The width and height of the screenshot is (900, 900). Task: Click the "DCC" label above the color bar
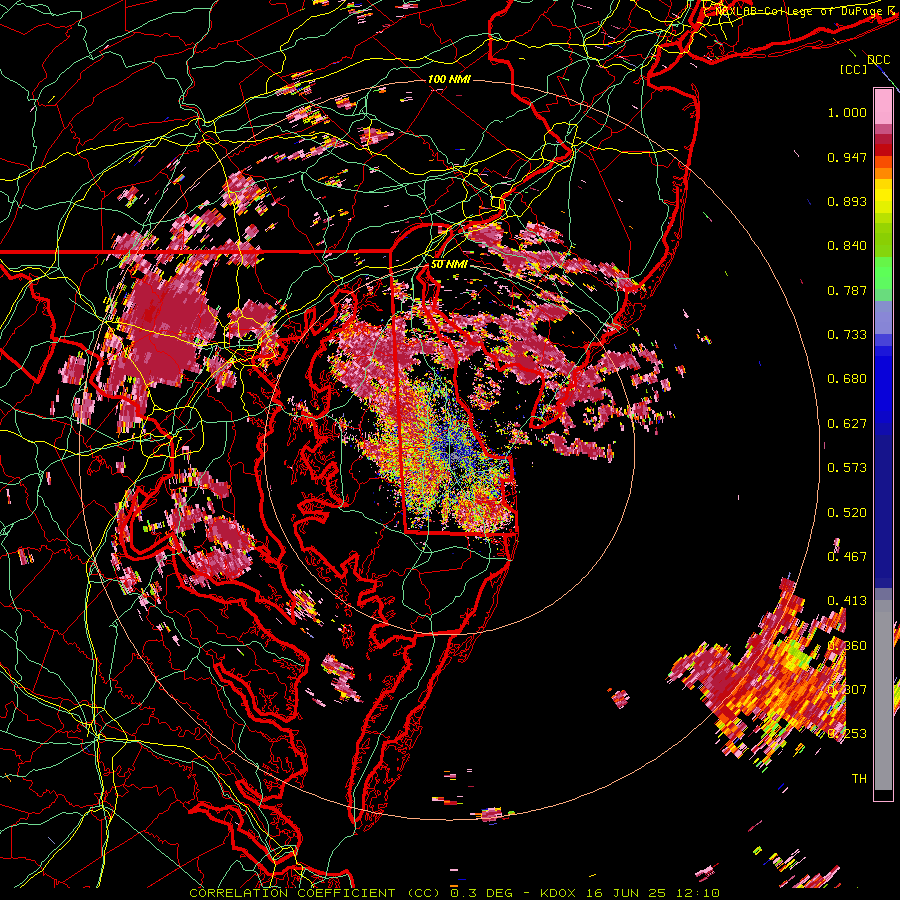point(878,60)
